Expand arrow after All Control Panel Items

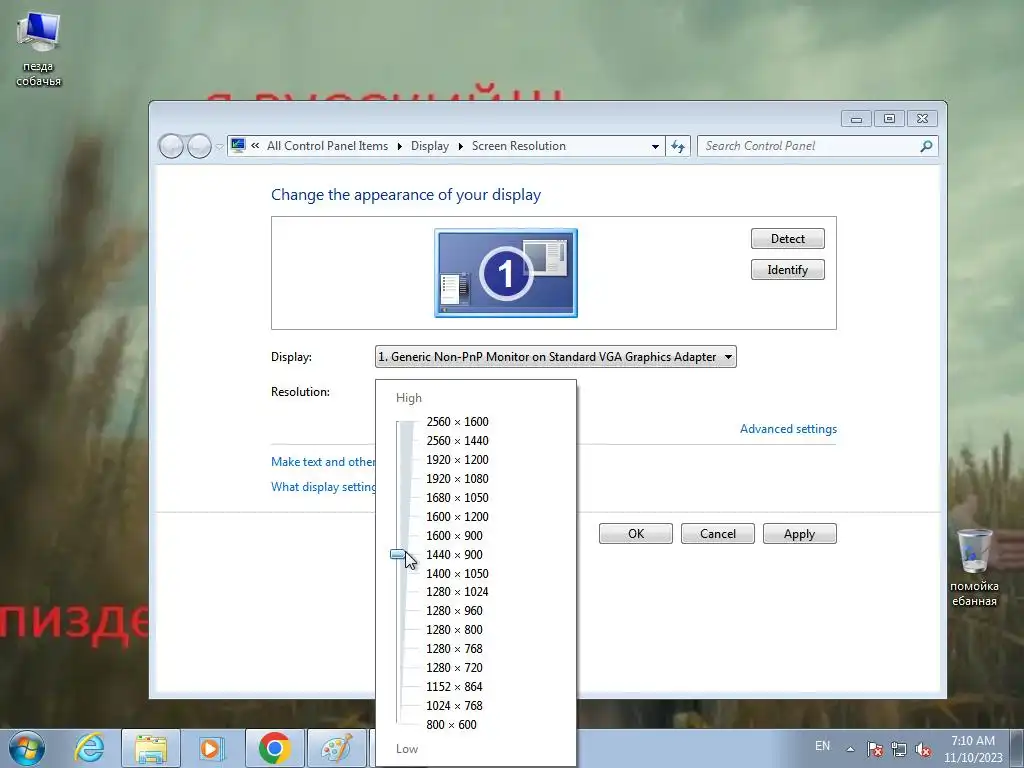(x=400, y=146)
